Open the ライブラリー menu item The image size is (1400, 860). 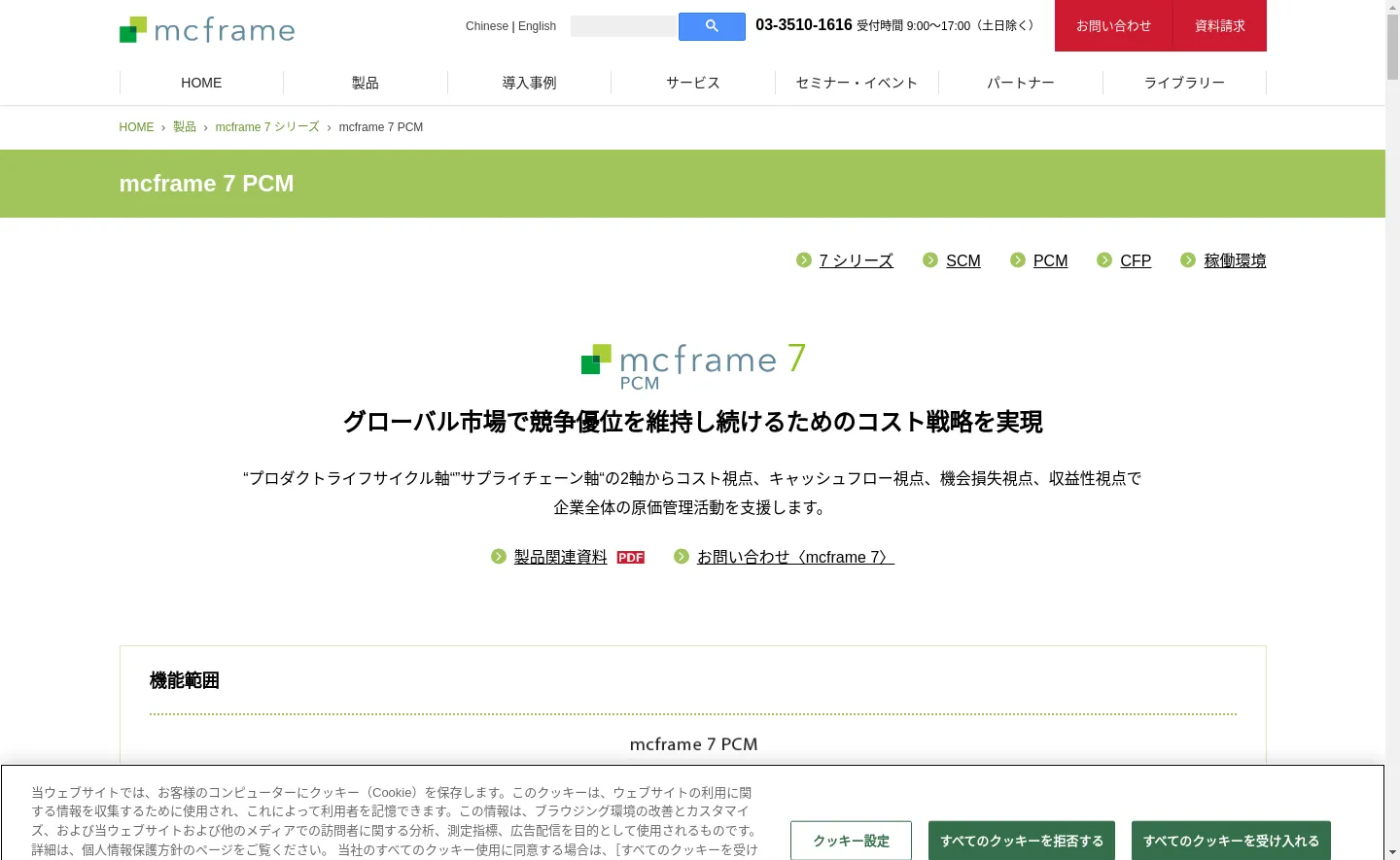(1184, 83)
